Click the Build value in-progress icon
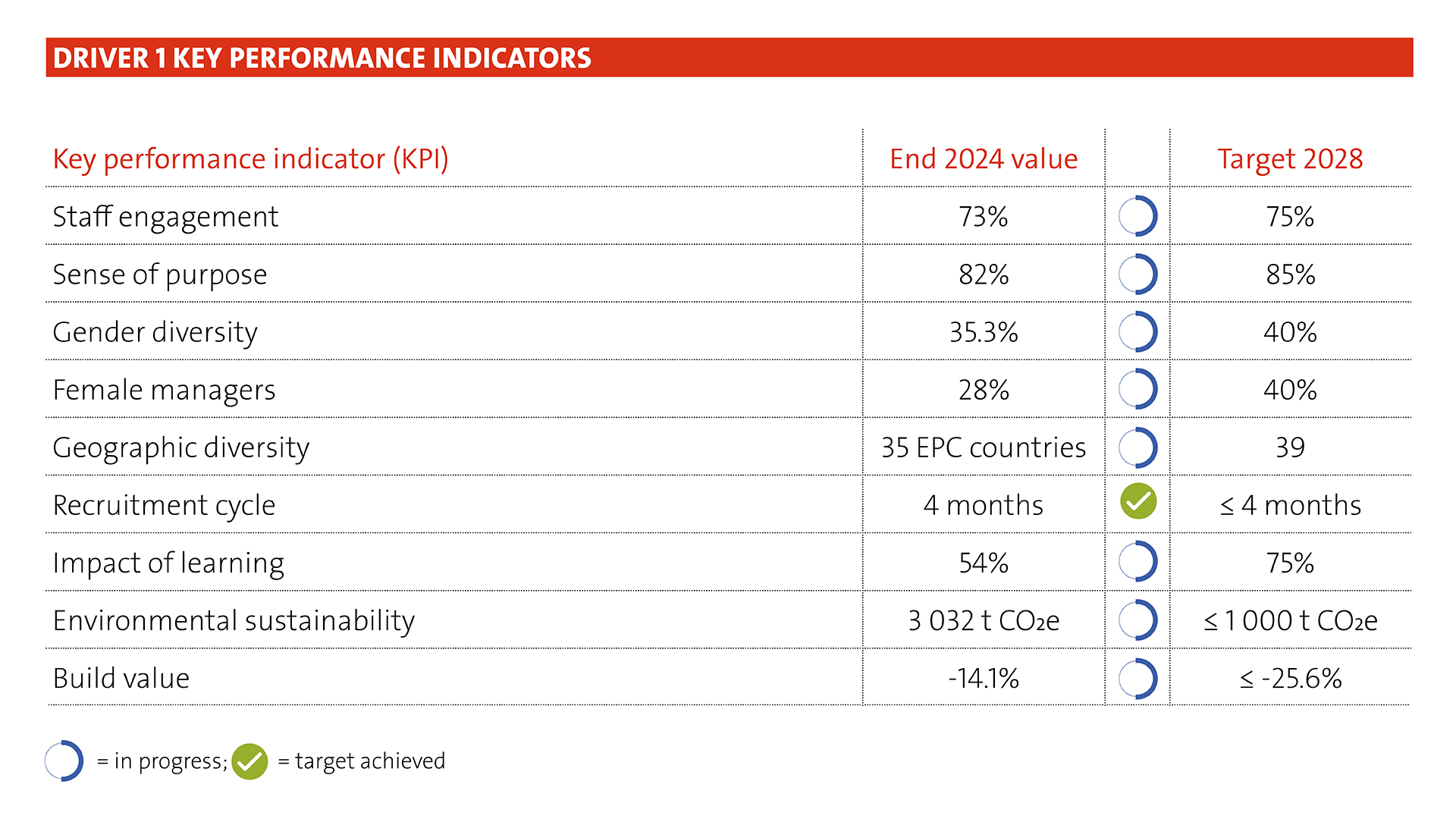 coord(1137,678)
